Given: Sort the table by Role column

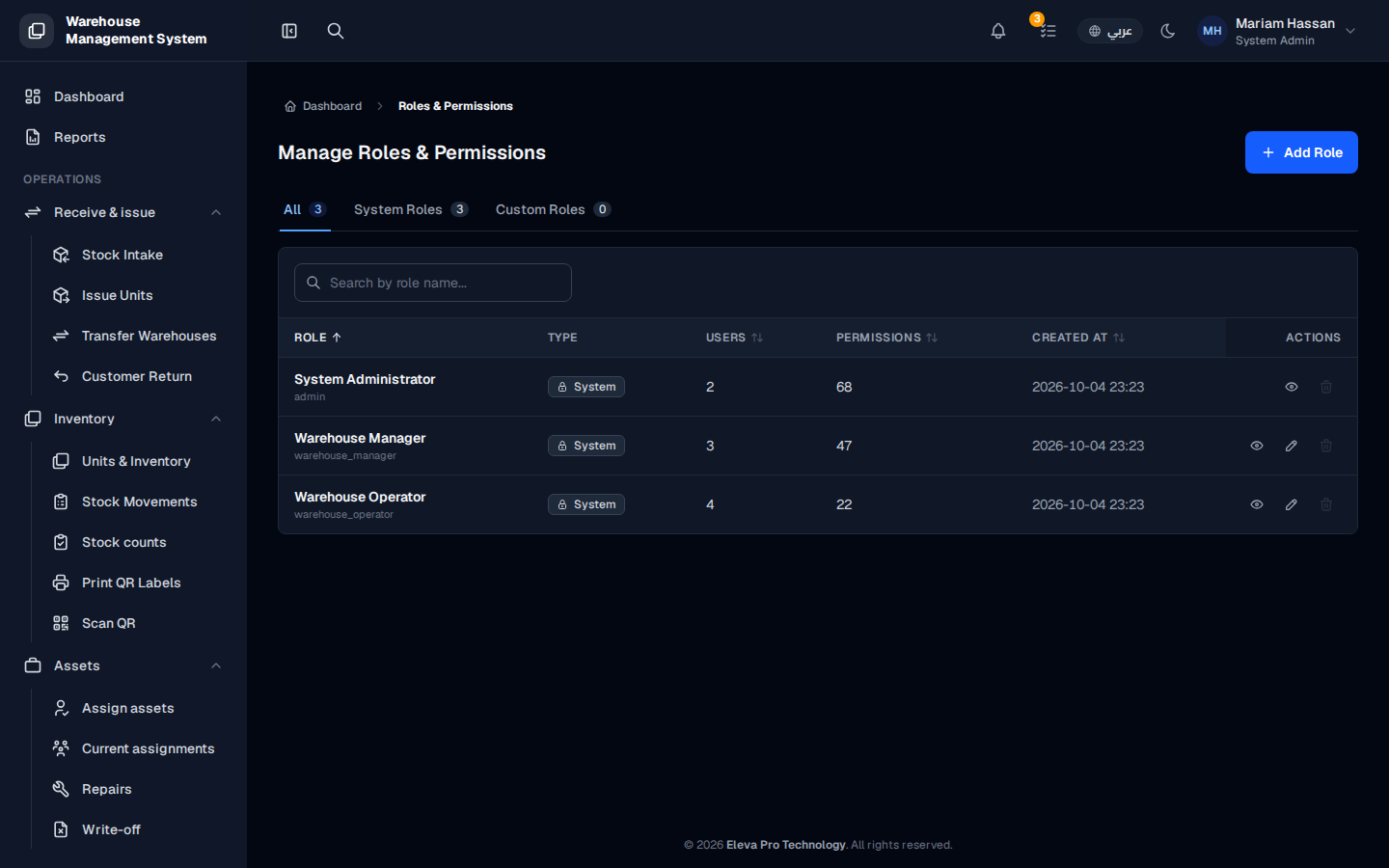Looking at the screenshot, I should point(317,338).
